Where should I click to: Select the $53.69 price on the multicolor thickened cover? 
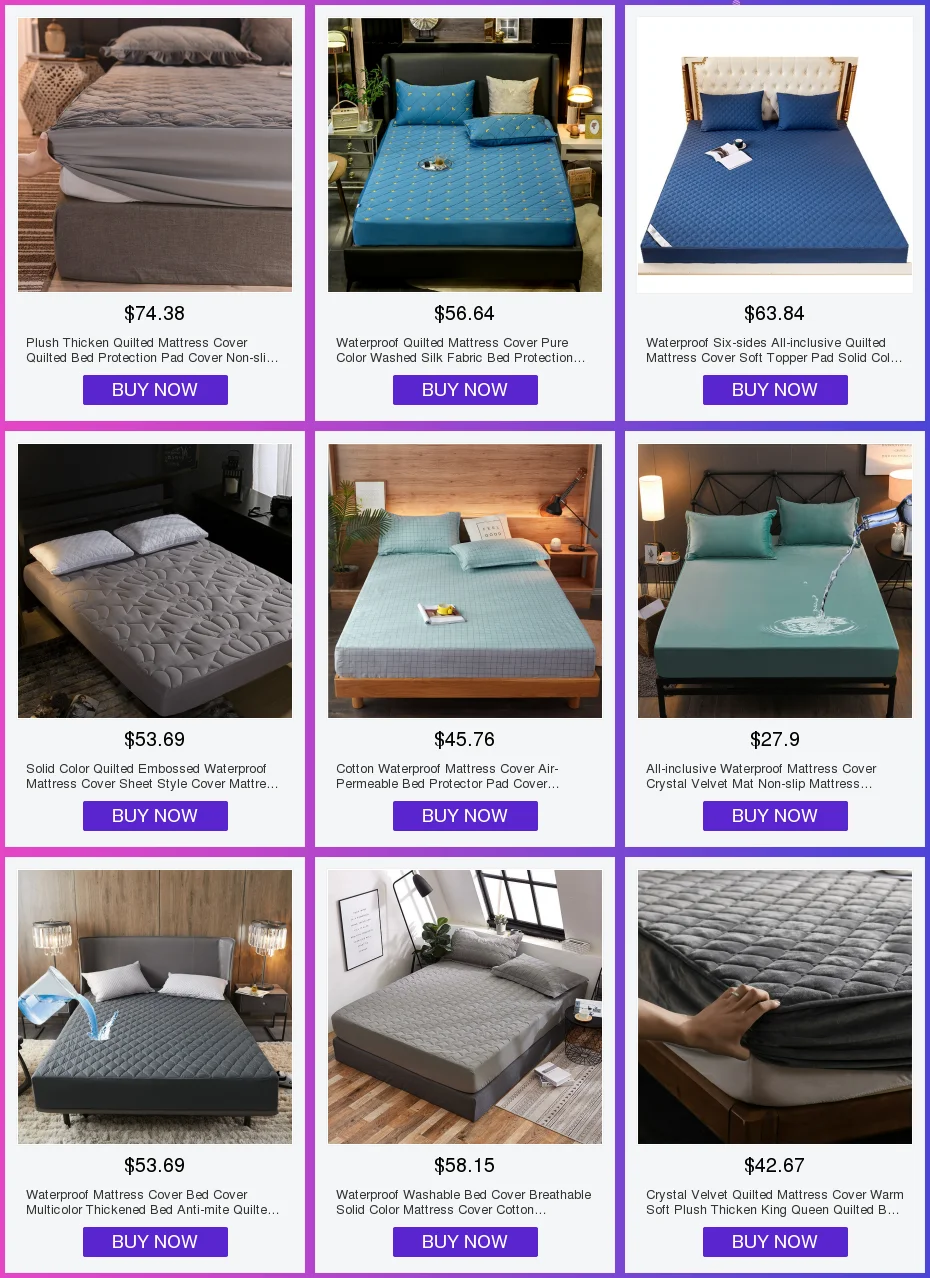point(155,1165)
